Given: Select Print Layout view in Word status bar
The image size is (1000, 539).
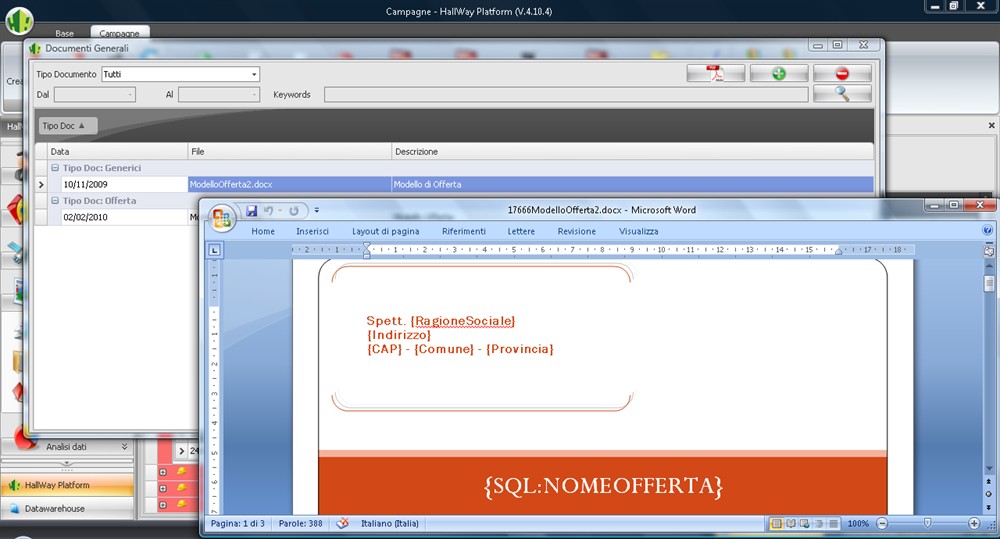Looking at the screenshot, I should coord(776,524).
